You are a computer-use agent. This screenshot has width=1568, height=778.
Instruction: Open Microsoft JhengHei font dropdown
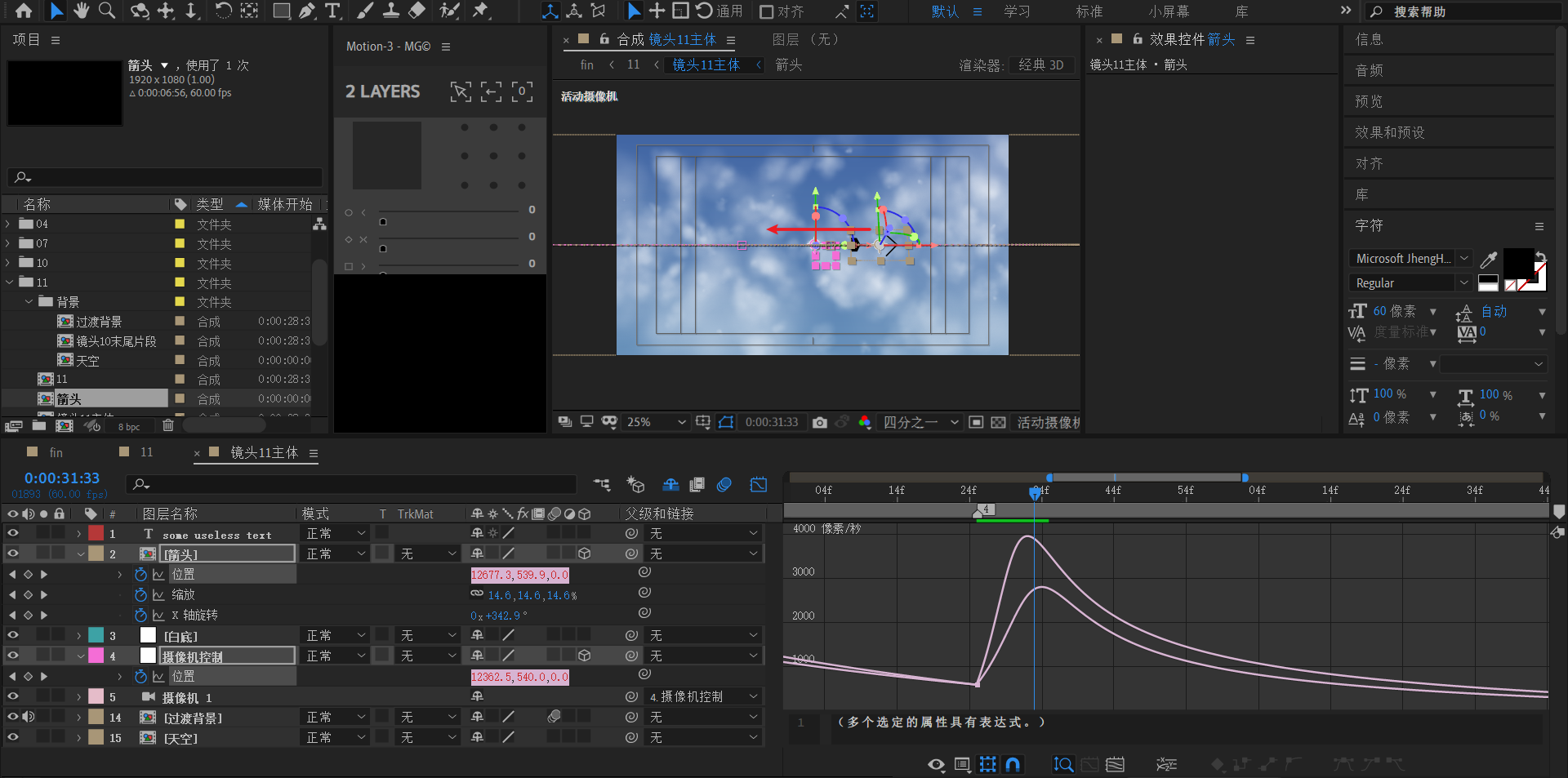[x=1410, y=258]
